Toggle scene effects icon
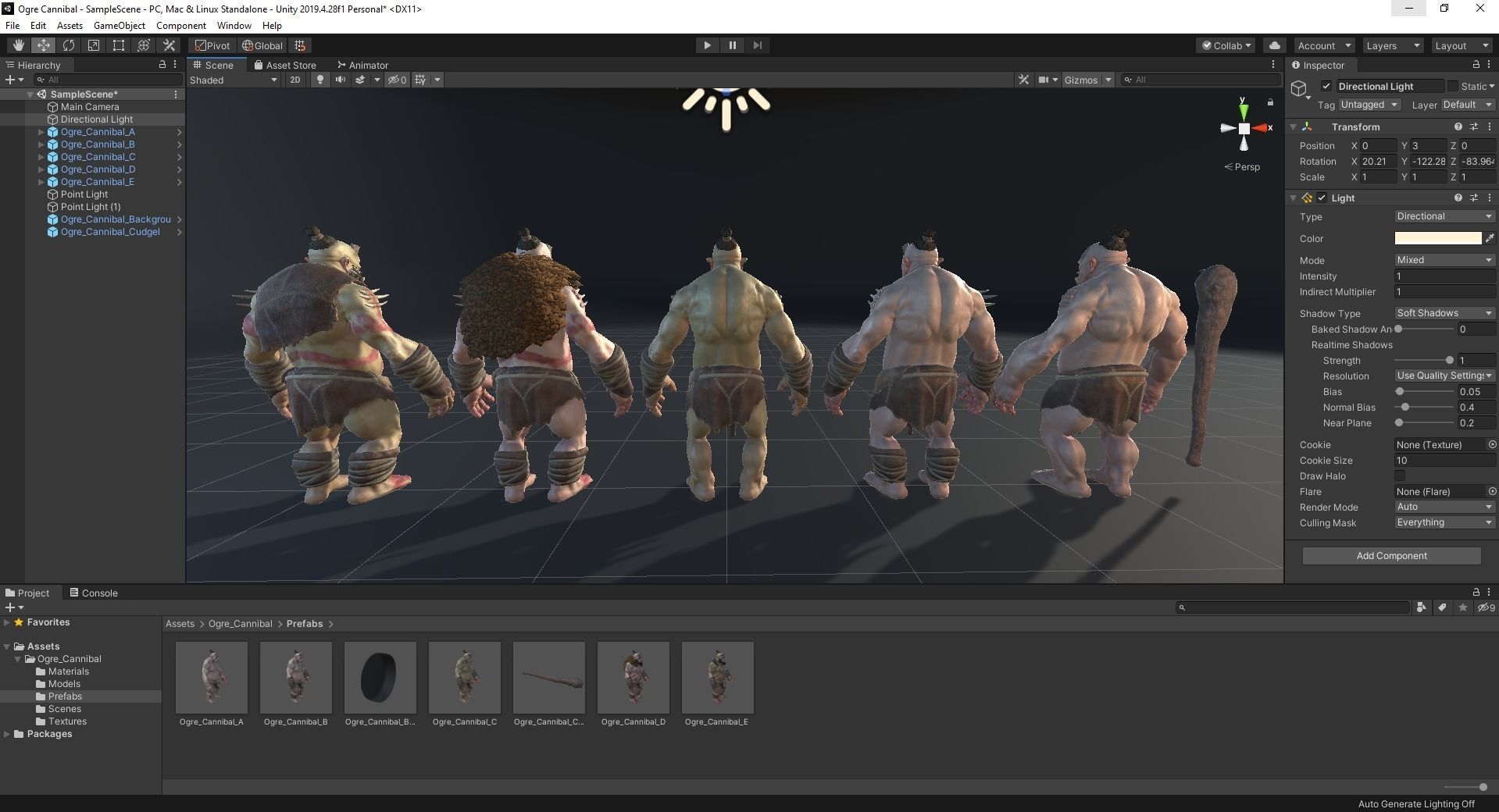 [x=360, y=80]
